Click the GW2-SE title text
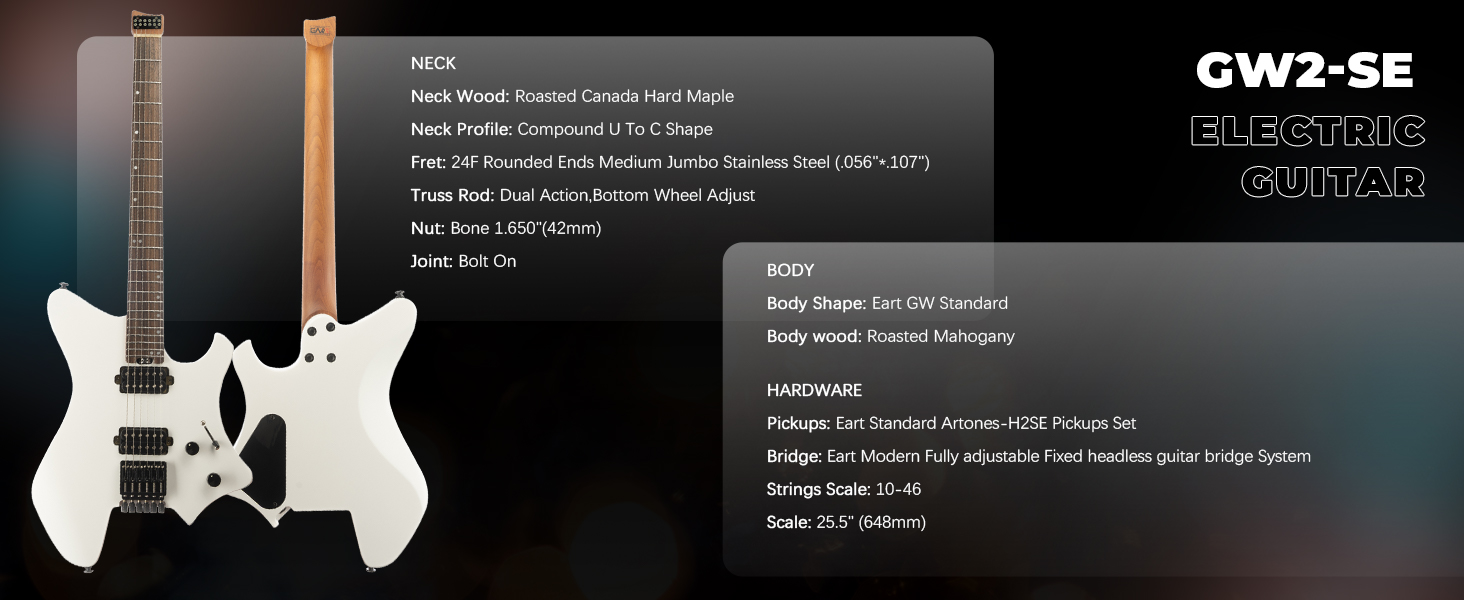This screenshot has width=1464, height=600. [x=1304, y=72]
